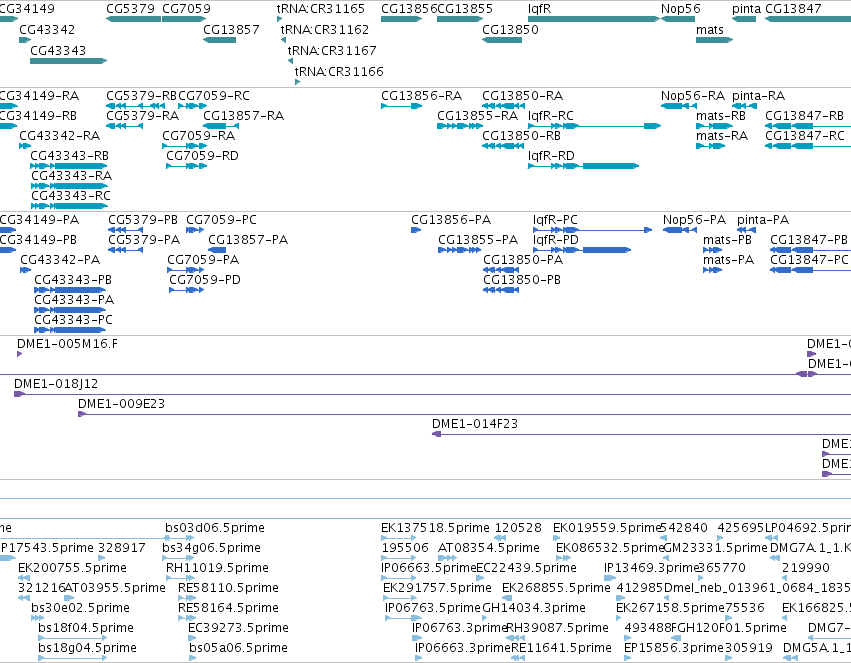The image size is (851, 663).
Task: Select CG13850-PB protein feature
Action: click(501, 290)
